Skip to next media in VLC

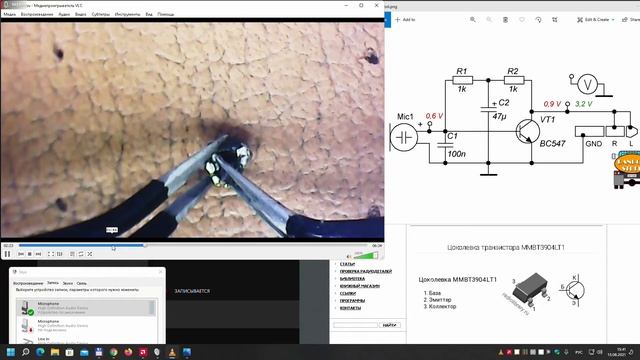point(38,254)
